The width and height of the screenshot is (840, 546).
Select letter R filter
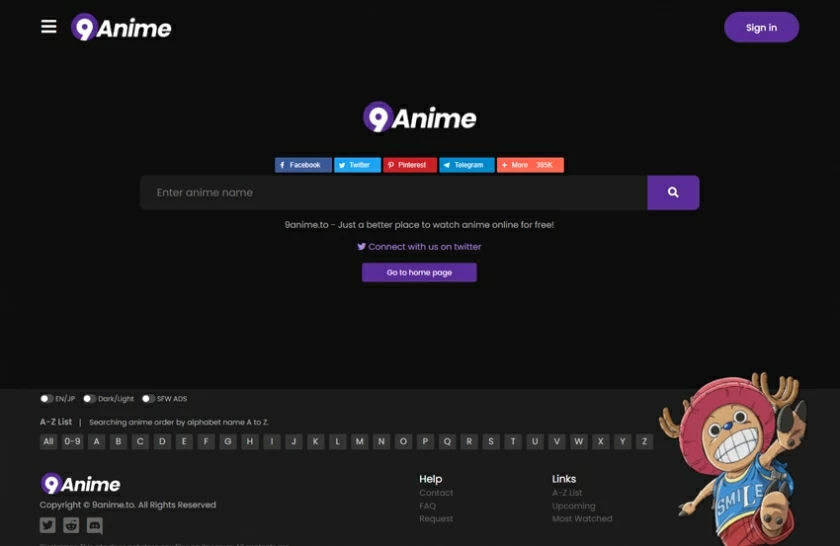[x=469, y=442]
